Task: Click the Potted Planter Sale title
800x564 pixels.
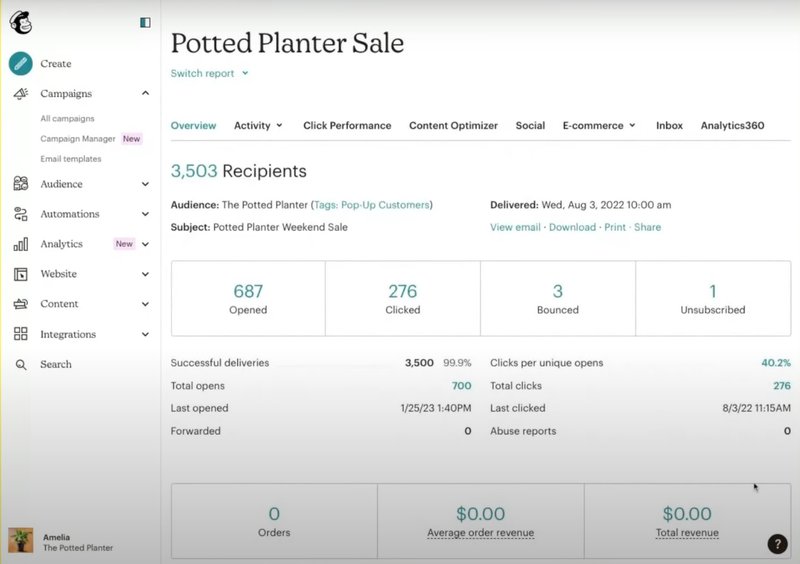Action: coord(287,43)
